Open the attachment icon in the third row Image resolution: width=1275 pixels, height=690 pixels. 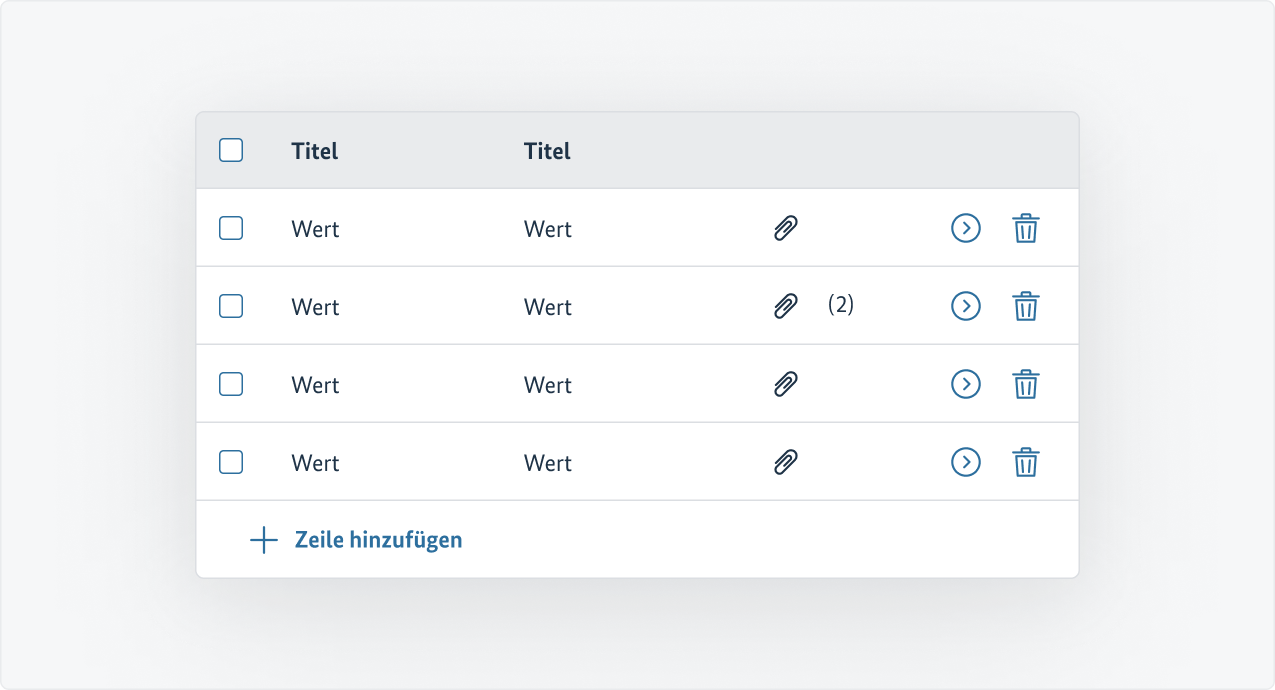coord(786,383)
